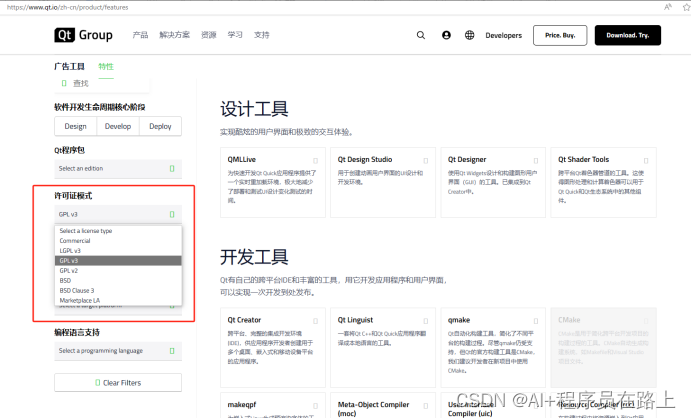
Task: Open the Select a programming language dropdown
Action: point(118,351)
